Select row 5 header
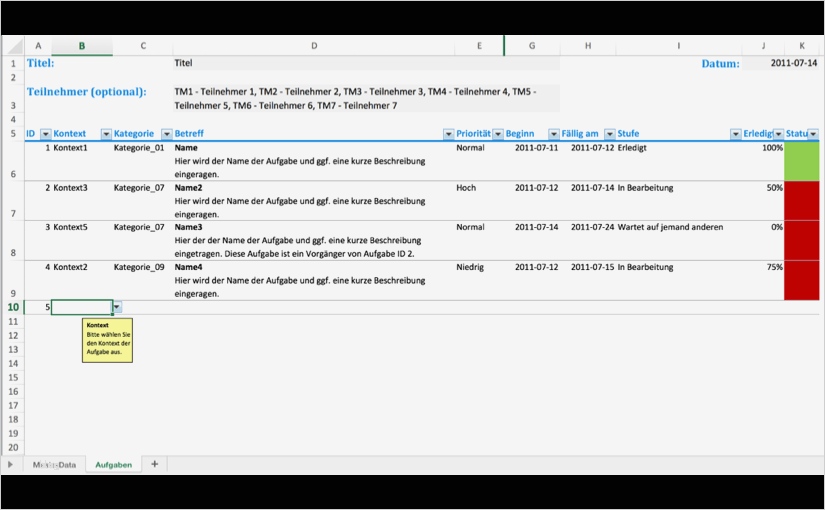This screenshot has width=825, height=510. (13, 134)
